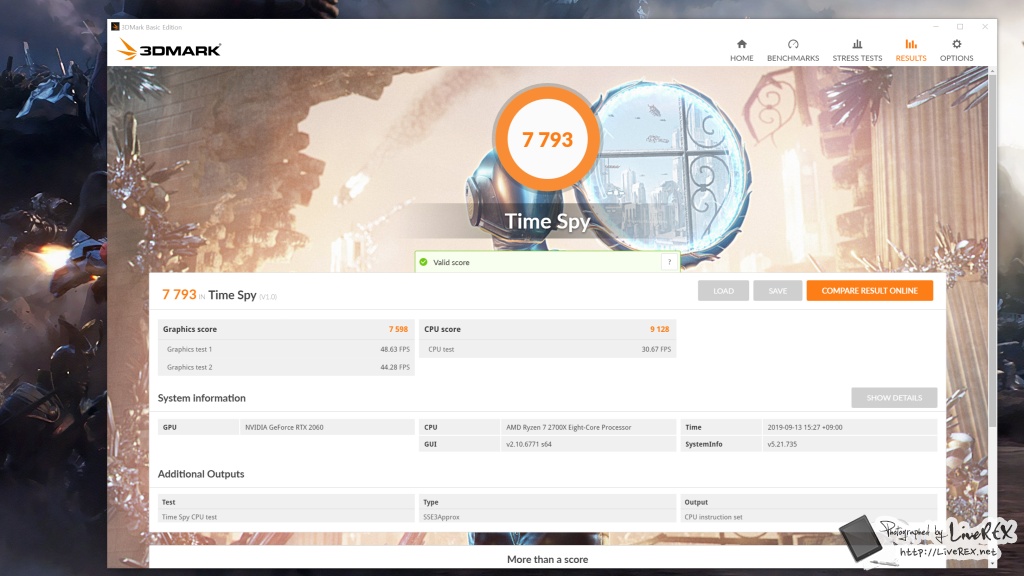
Task: Minimize the 3DMark window
Action: click(936, 27)
